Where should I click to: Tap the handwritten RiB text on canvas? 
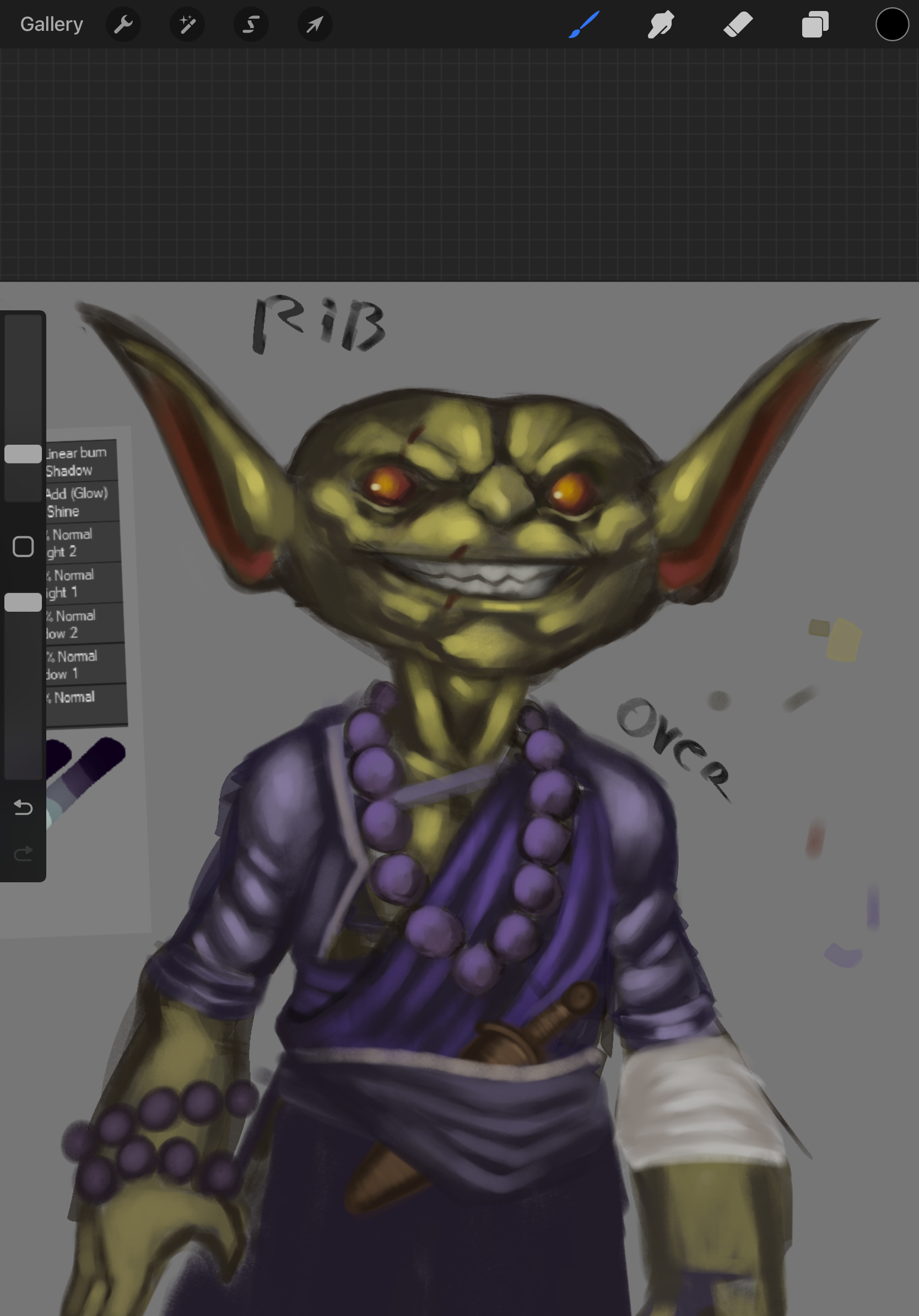(318, 324)
